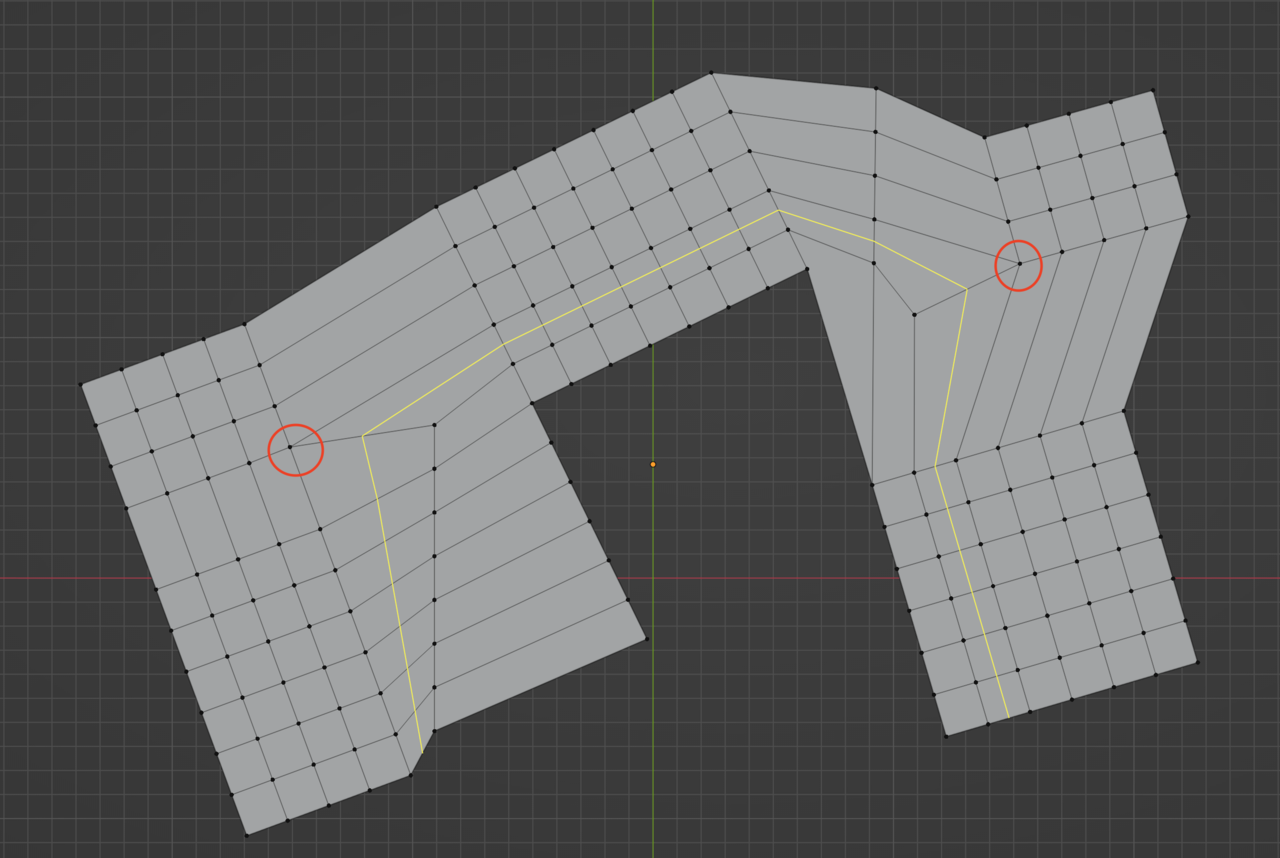Click the orange object origin dot
Viewport: 1280px width, 858px height.
[653, 464]
